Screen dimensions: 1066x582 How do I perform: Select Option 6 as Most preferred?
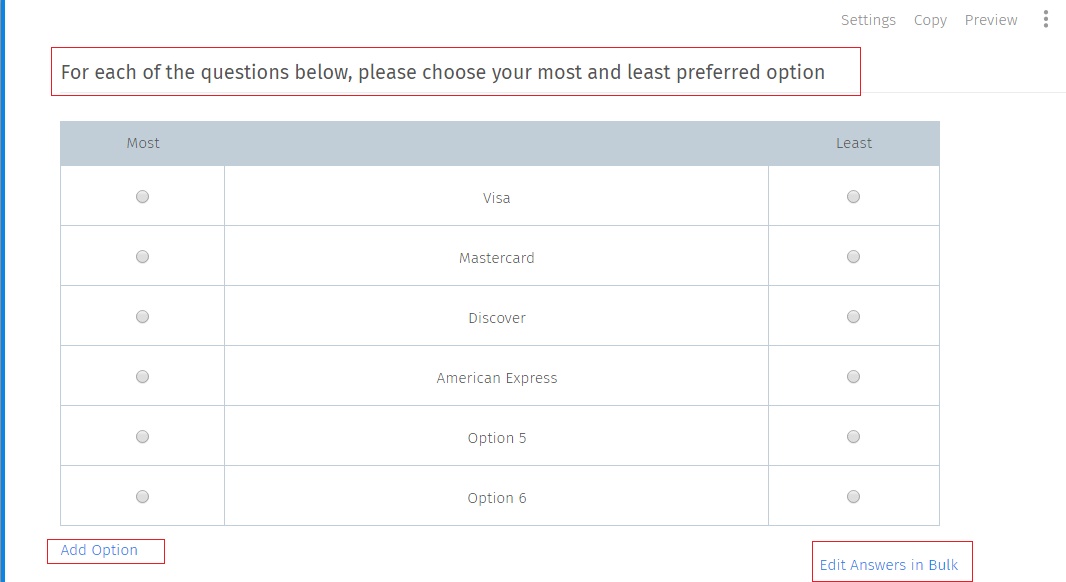142,495
